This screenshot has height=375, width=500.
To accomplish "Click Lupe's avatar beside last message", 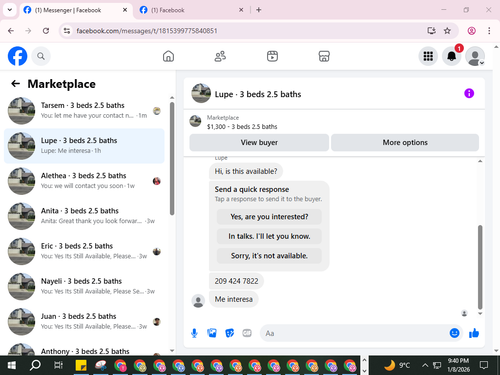I will pos(198,301).
